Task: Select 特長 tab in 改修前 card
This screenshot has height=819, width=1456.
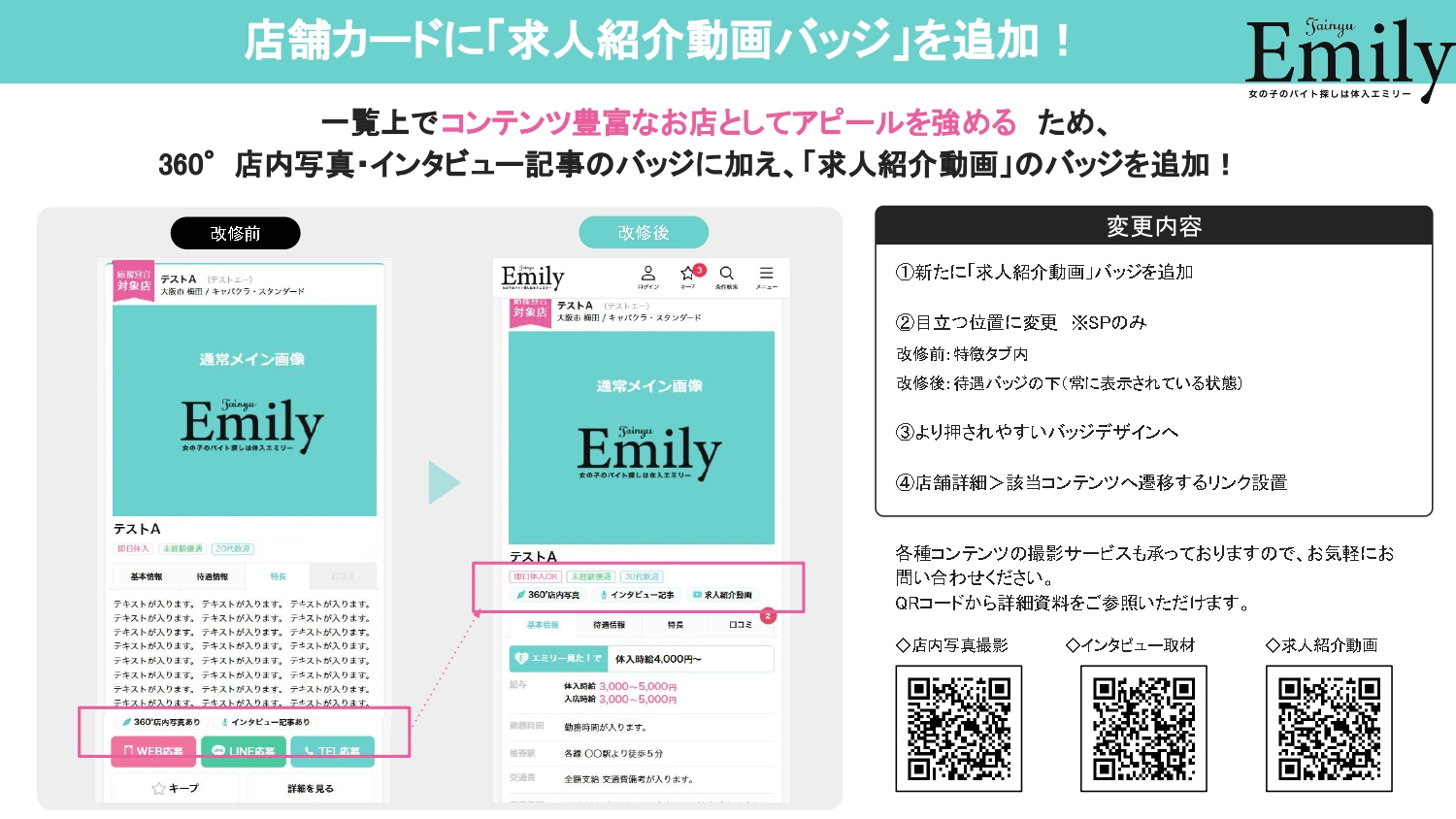Action: coord(279,576)
